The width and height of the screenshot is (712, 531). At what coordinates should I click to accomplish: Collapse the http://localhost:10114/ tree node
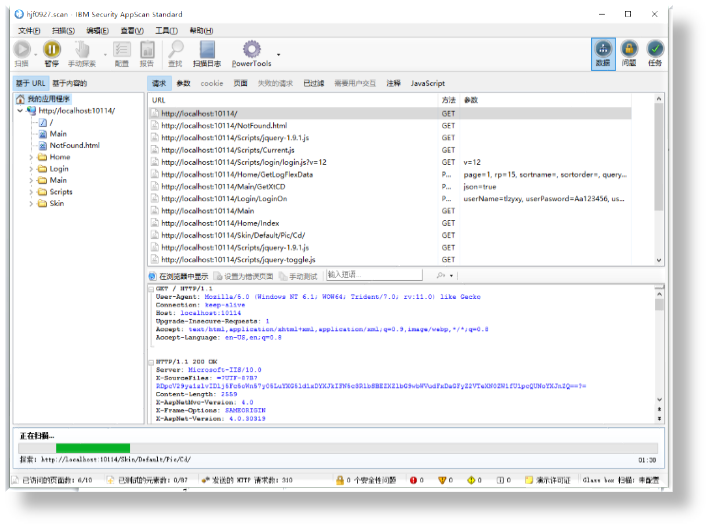pos(20,110)
